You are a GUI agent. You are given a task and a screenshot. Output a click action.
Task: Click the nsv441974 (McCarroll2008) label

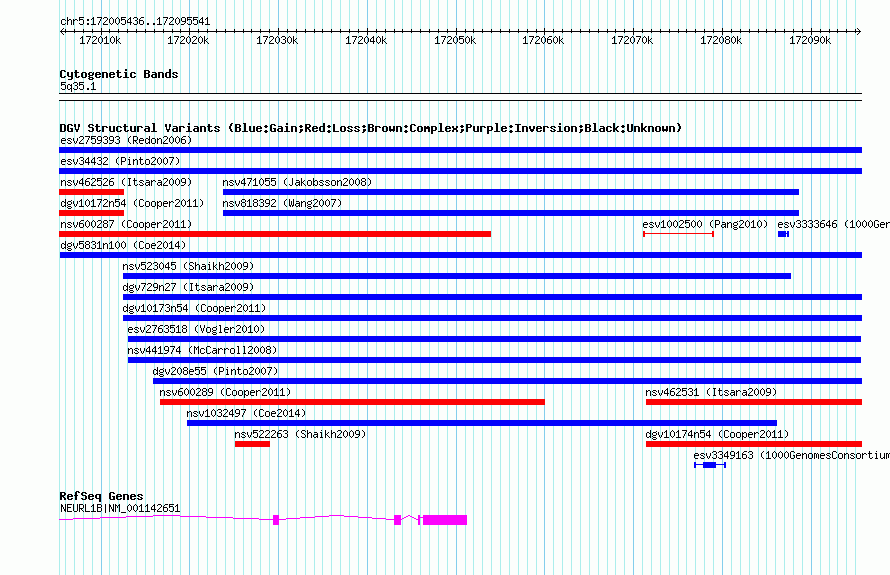202,350
